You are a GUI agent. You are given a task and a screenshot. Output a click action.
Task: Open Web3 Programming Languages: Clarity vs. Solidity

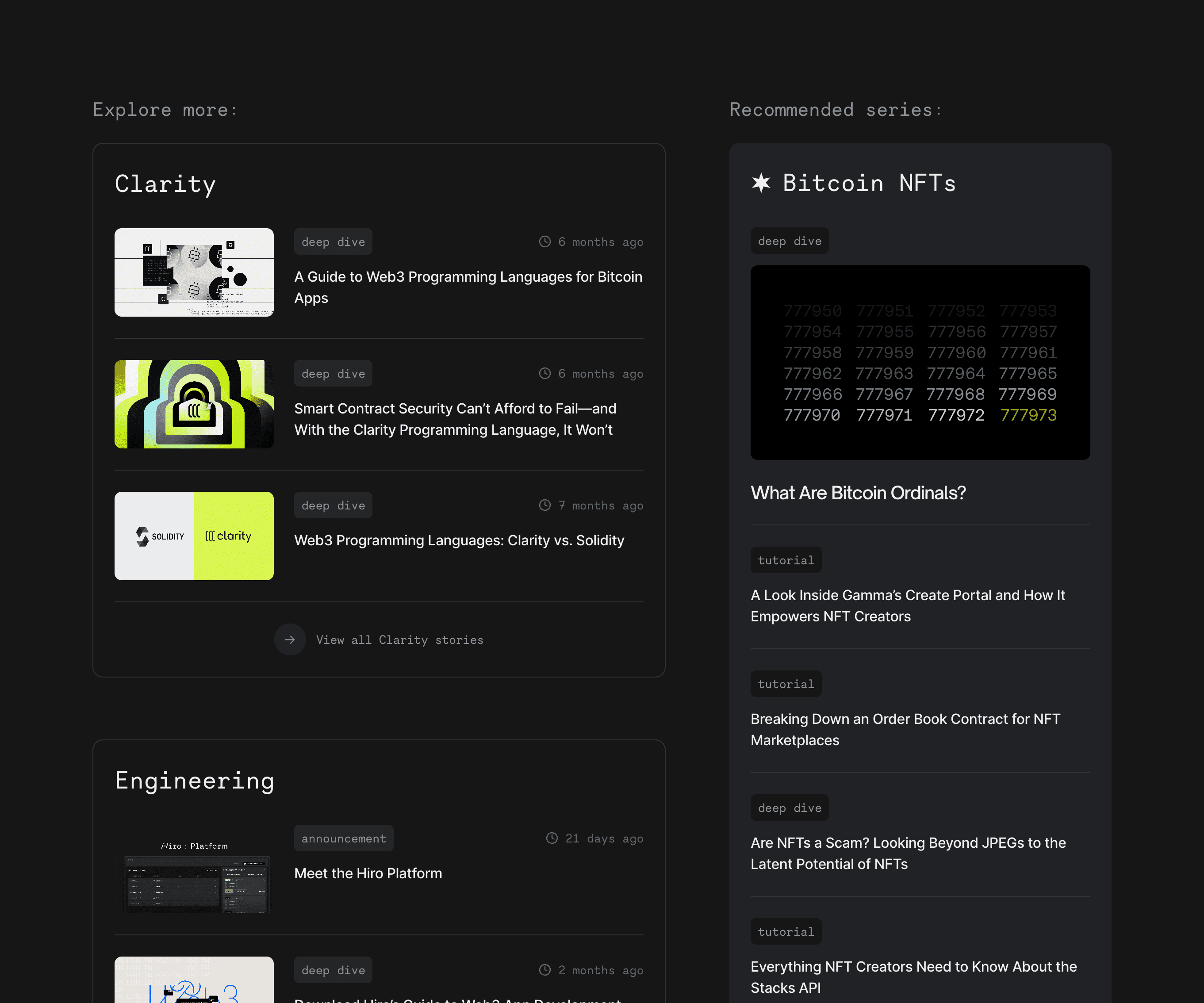459,540
